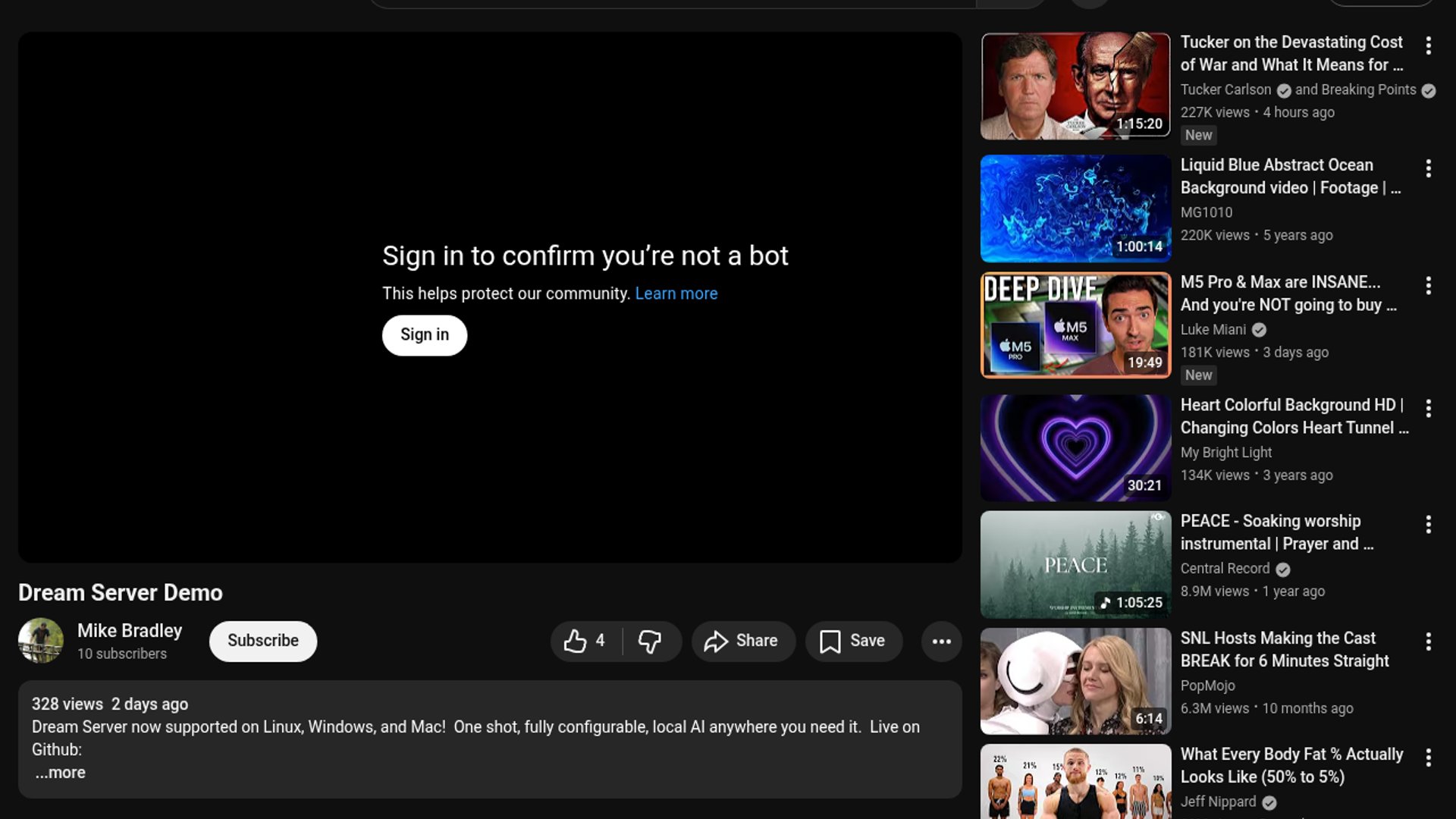1456x819 pixels.
Task: Click the thumbs-down dislike icon
Action: pos(650,642)
